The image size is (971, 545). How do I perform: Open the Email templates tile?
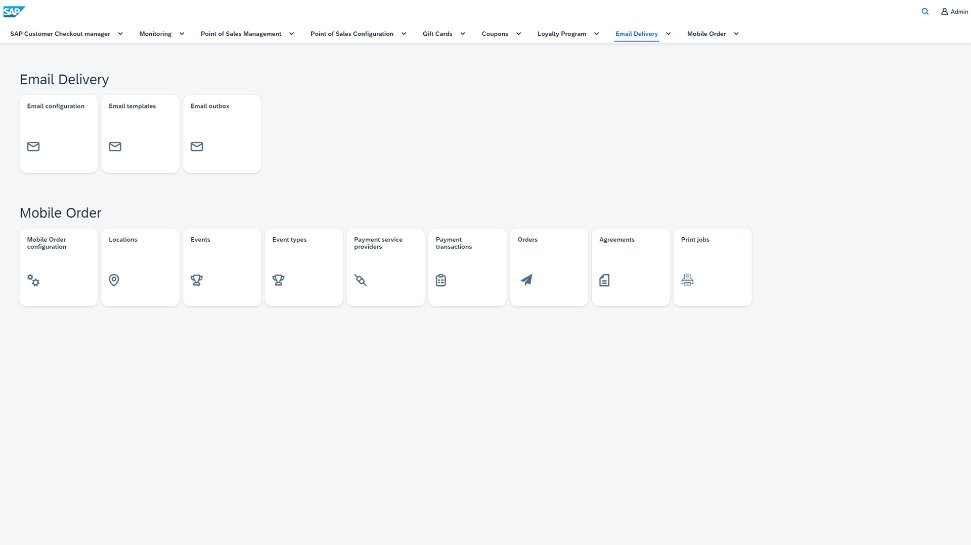pos(140,133)
